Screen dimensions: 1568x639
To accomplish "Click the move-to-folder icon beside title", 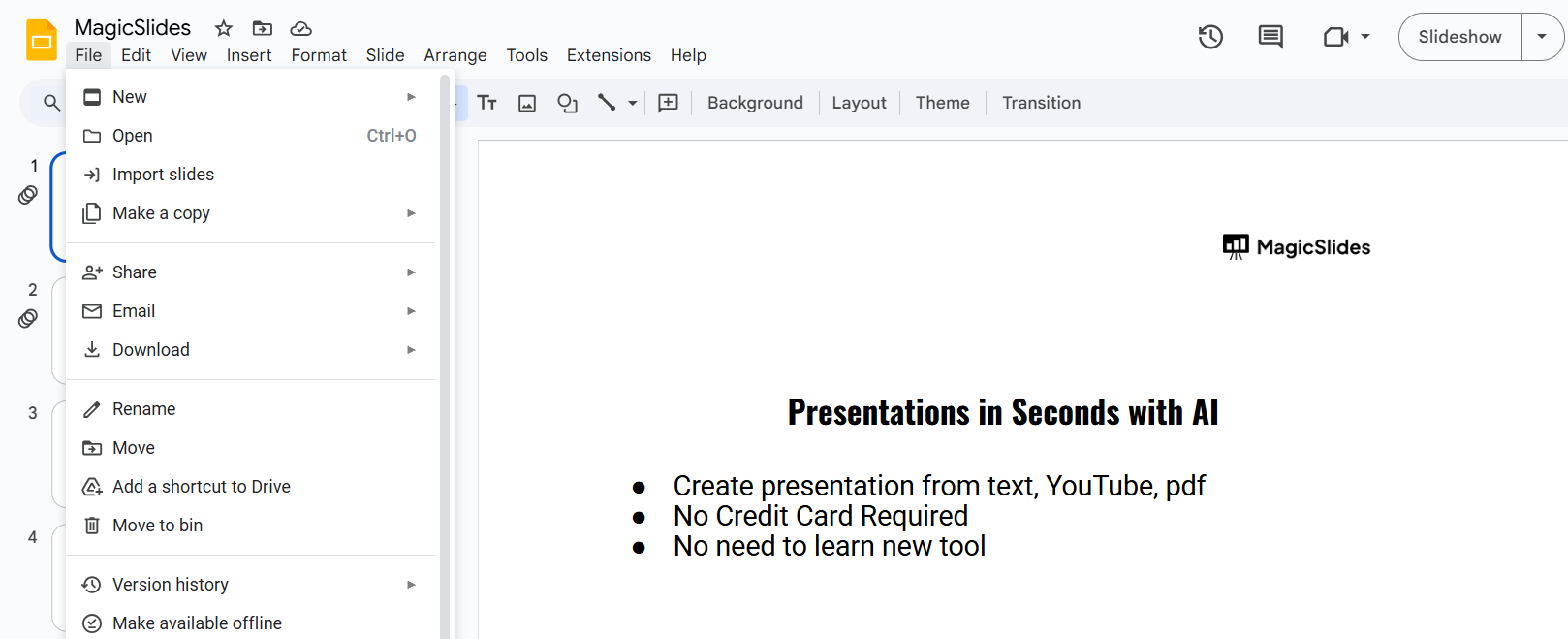I will click(x=263, y=28).
